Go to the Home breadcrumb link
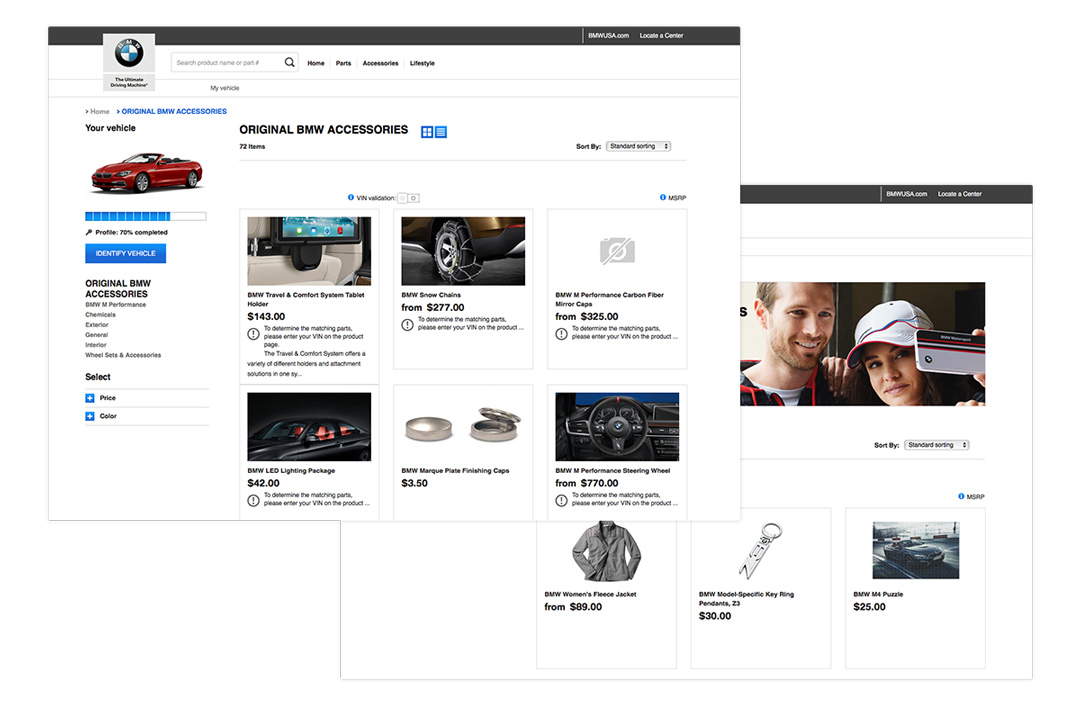 (x=99, y=112)
